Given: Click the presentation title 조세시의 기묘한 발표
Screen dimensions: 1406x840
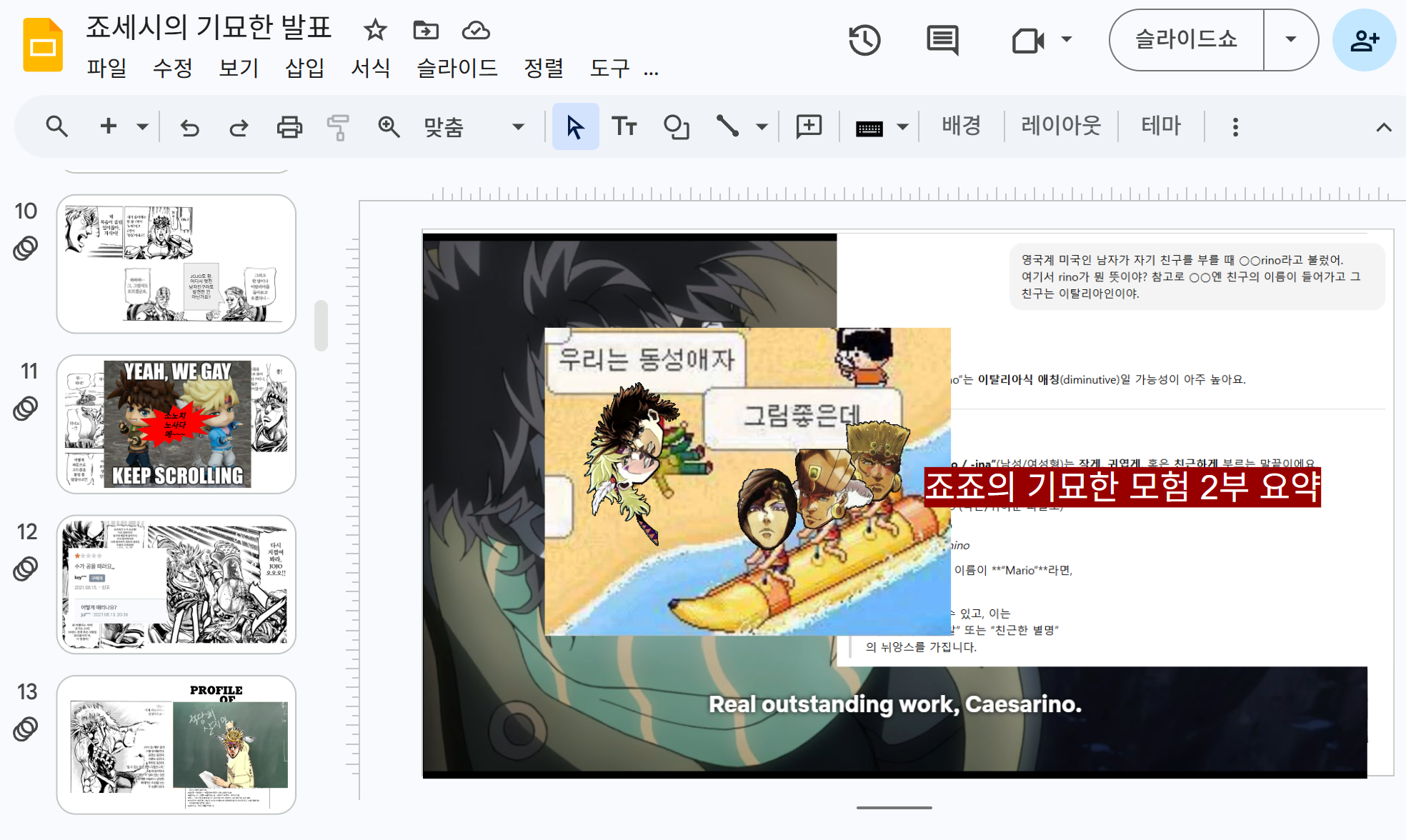Looking at the screenshot, I should [x=209, y=28].
